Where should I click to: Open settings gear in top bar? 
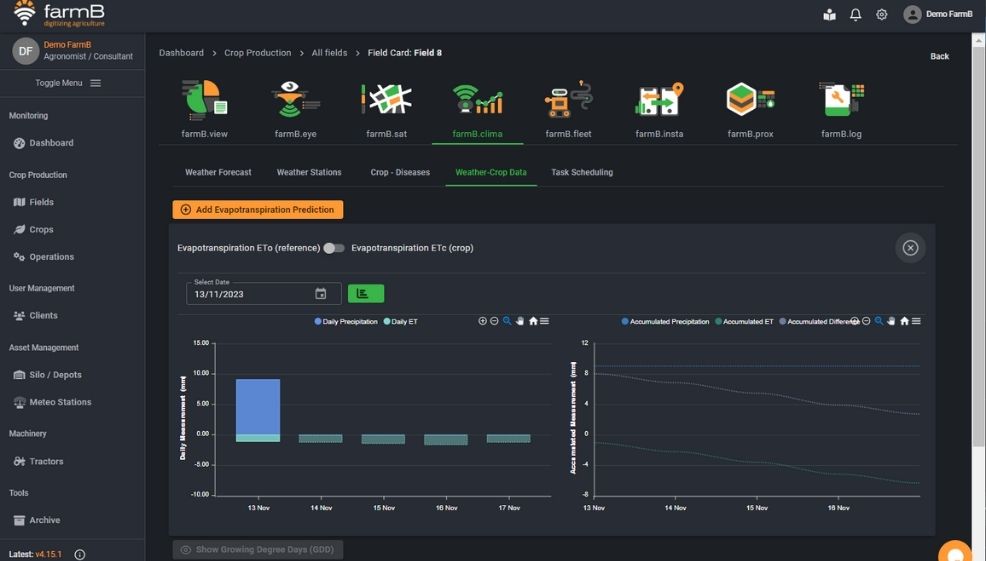[x=882, y=14]
